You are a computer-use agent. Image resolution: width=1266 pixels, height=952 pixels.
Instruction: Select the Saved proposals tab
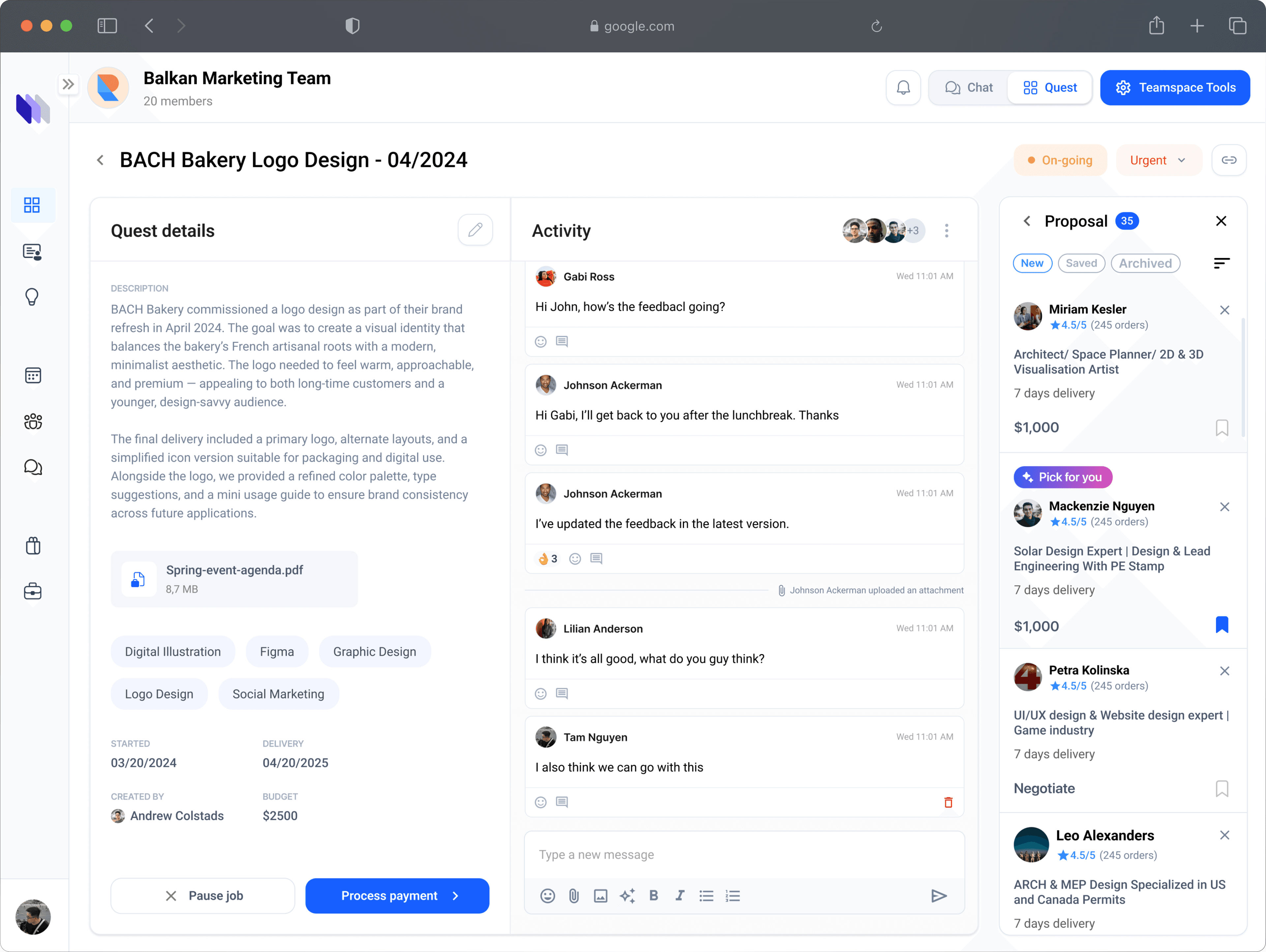[x=1081, y=263]
